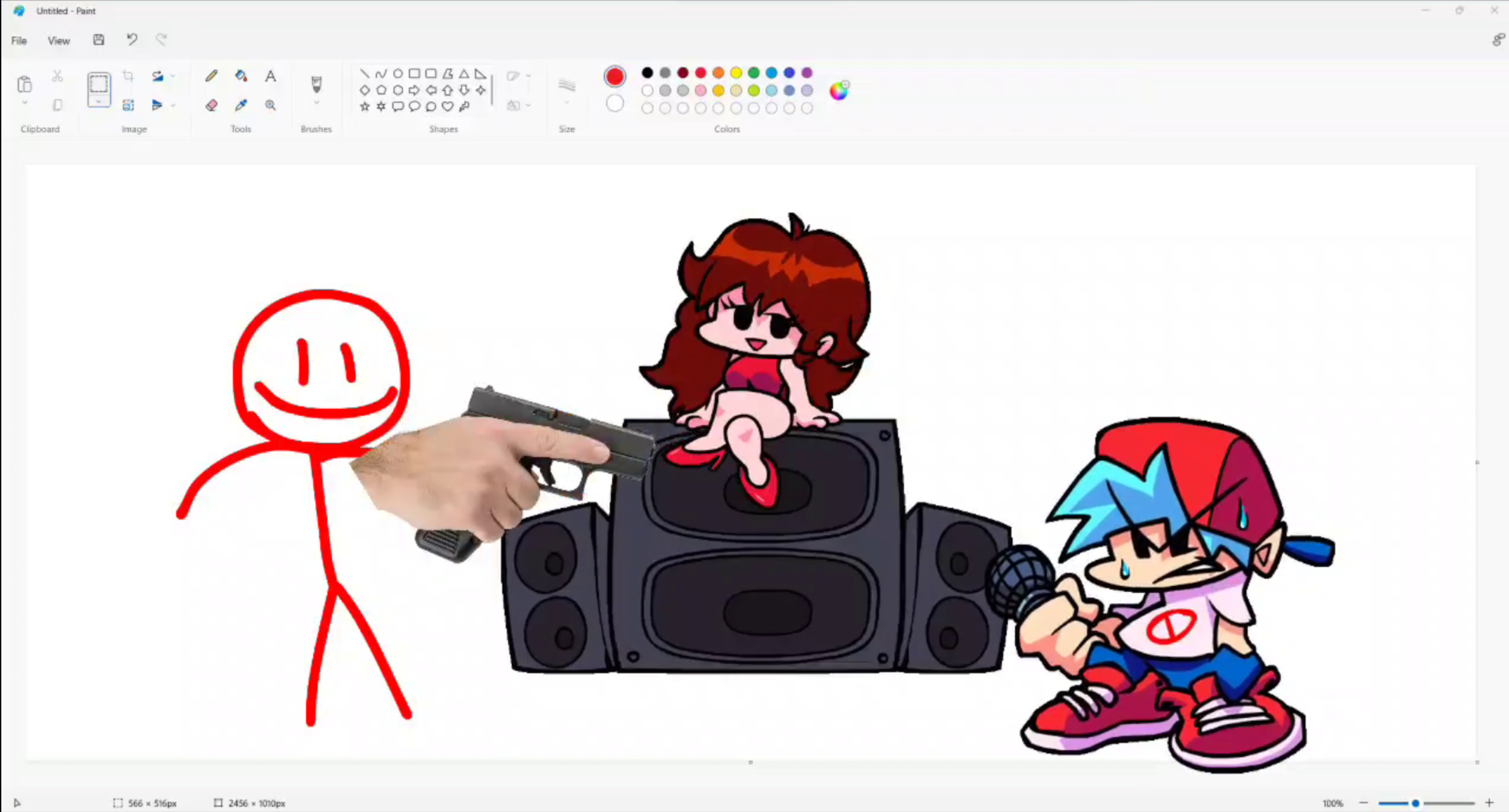Select the Text tool
The height and width of the screenshot is (812, 1509).
pyautogui.click(x=270, y=76)
